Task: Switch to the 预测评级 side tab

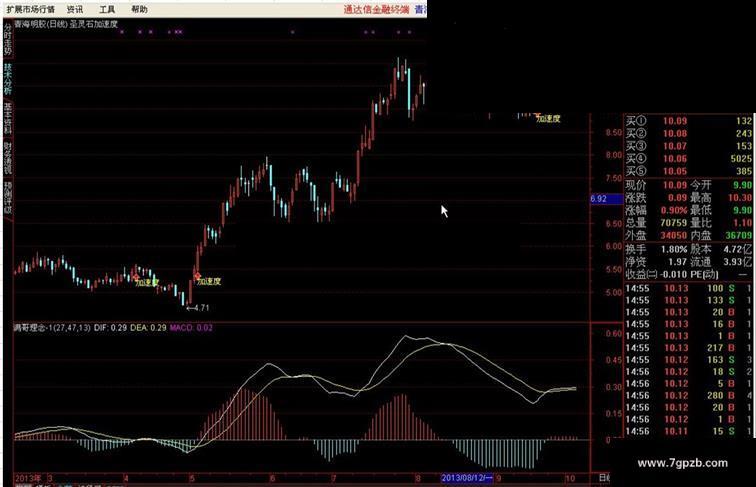Action: pos(8,198)
